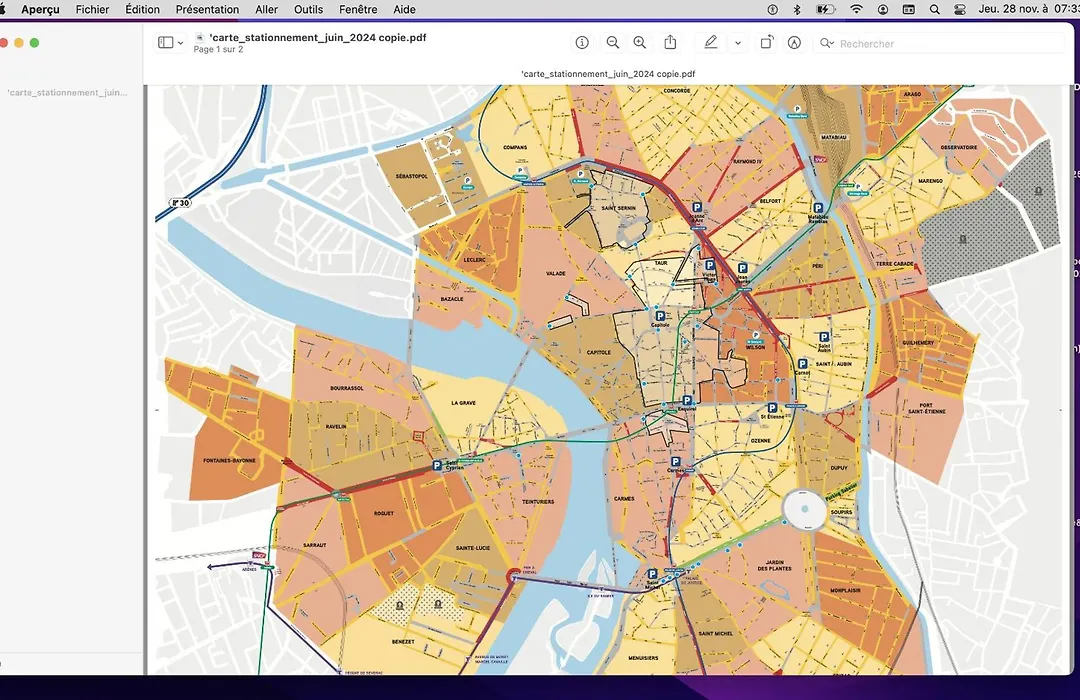Image resolution: width=1080 pixels, height=700 pixels.
Task: Select the highlight pen tool
Action: pos(711,43)
